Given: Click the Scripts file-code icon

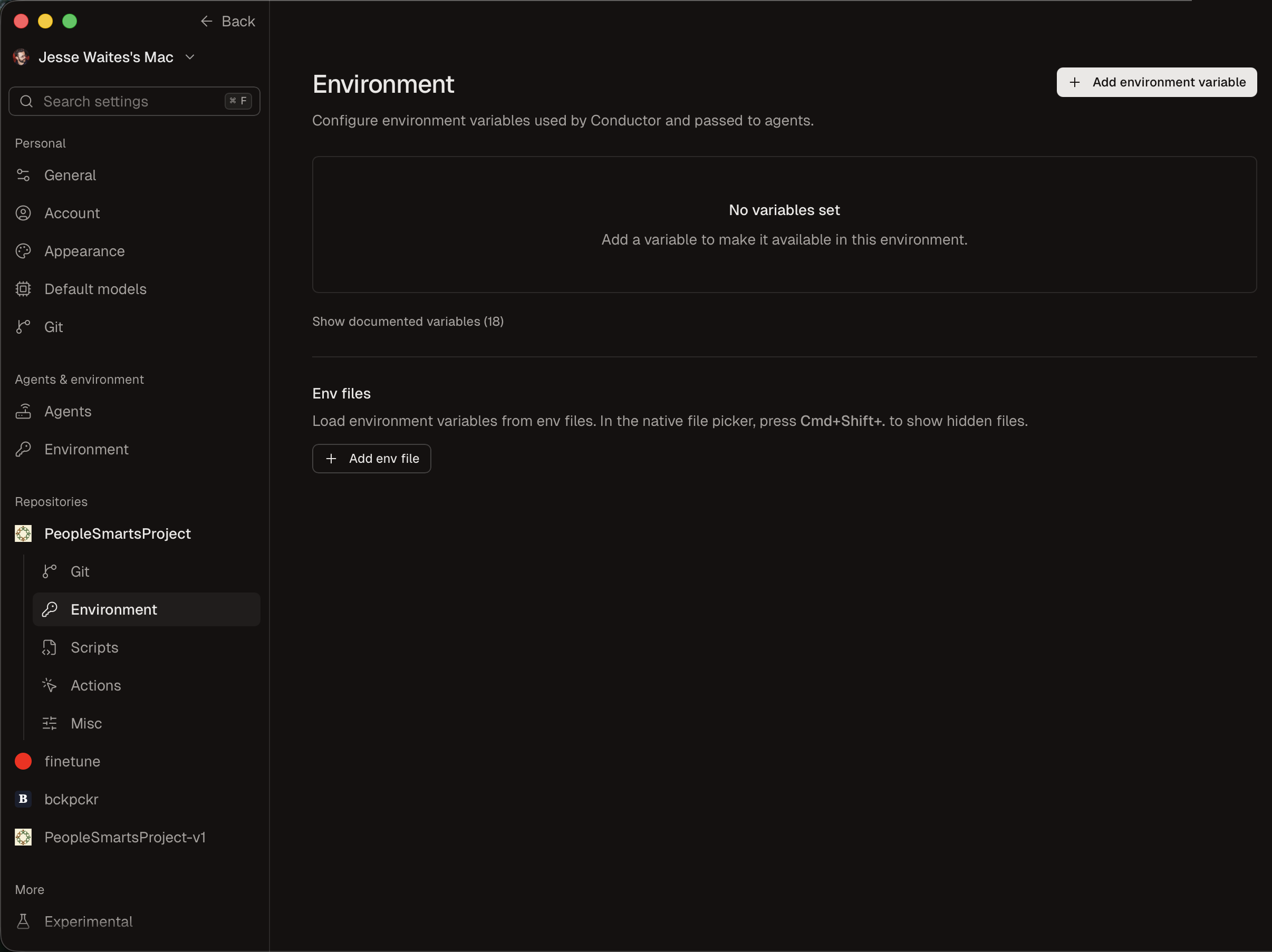Looking at the screenshot, I should click(50, 648).
